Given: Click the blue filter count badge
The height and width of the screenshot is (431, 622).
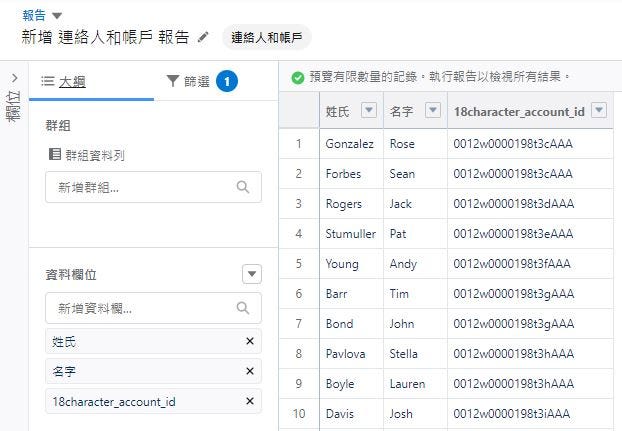Looking at the screenshot, I should click(227, 81).
